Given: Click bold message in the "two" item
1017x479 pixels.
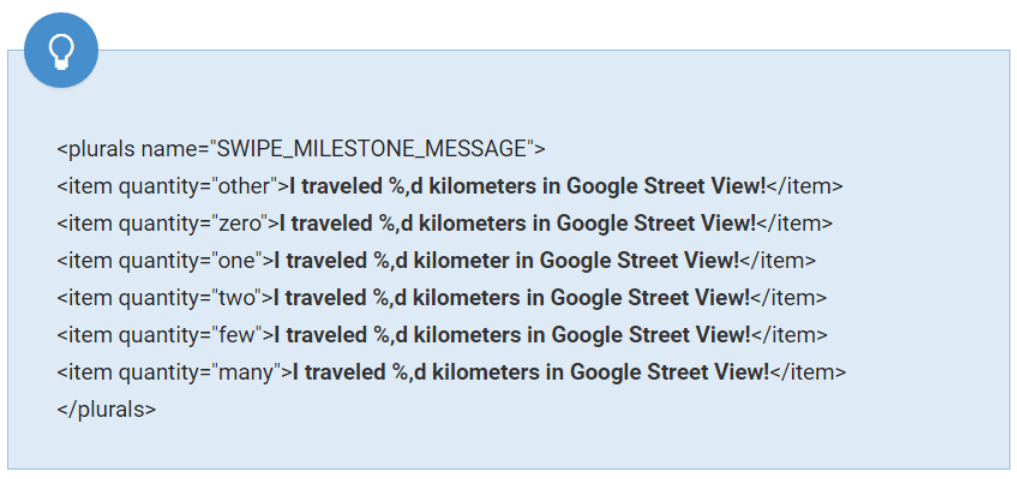Looking at the screenshot, I should tap(511, 298).
